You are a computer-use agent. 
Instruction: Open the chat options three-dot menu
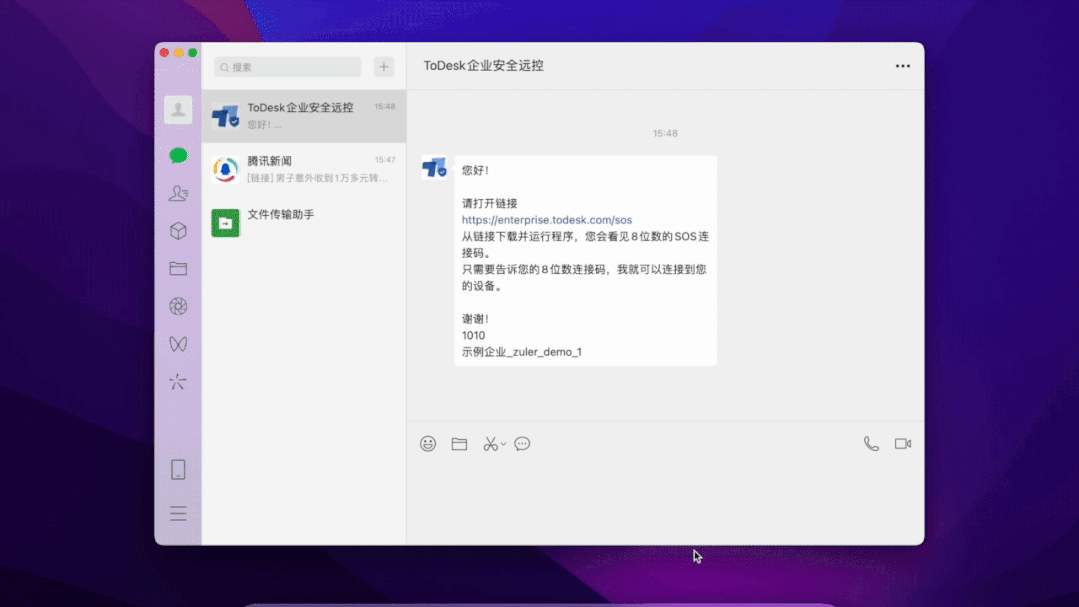coord(903,66)
